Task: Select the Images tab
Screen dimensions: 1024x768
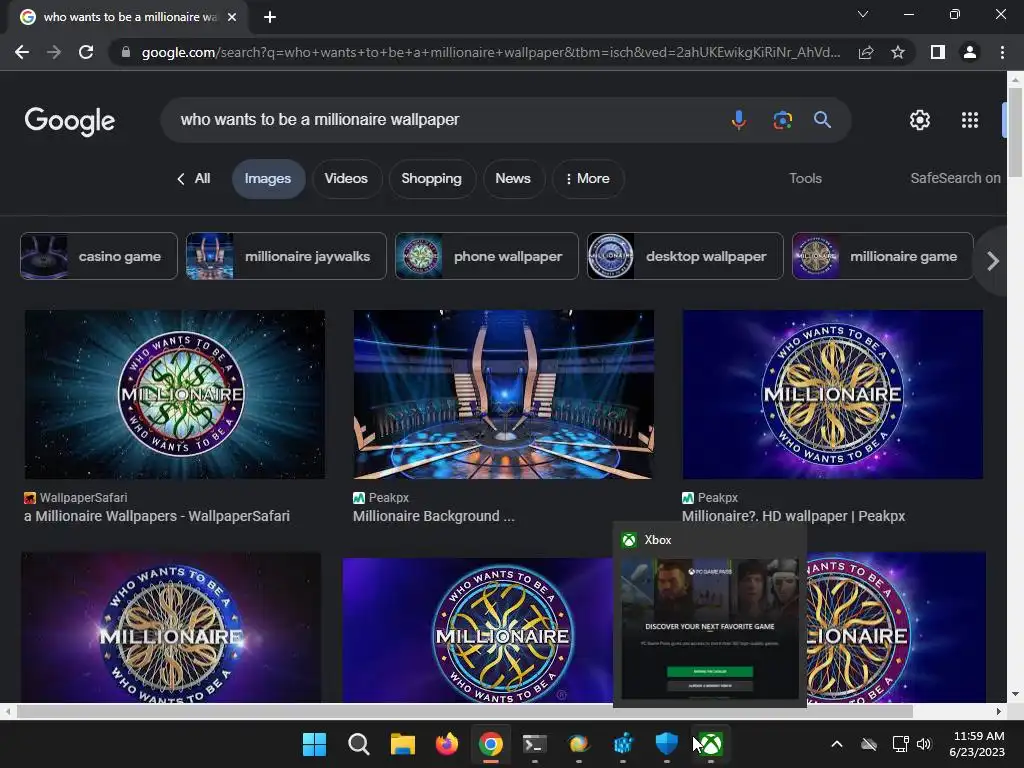Action: pos(268,178)
